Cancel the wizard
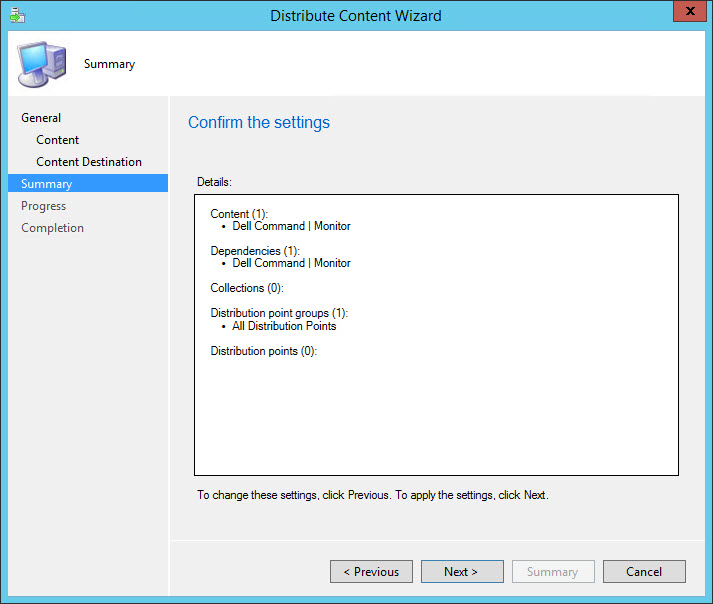This screenshot has width=713, height=604. [x=644, y=572]
